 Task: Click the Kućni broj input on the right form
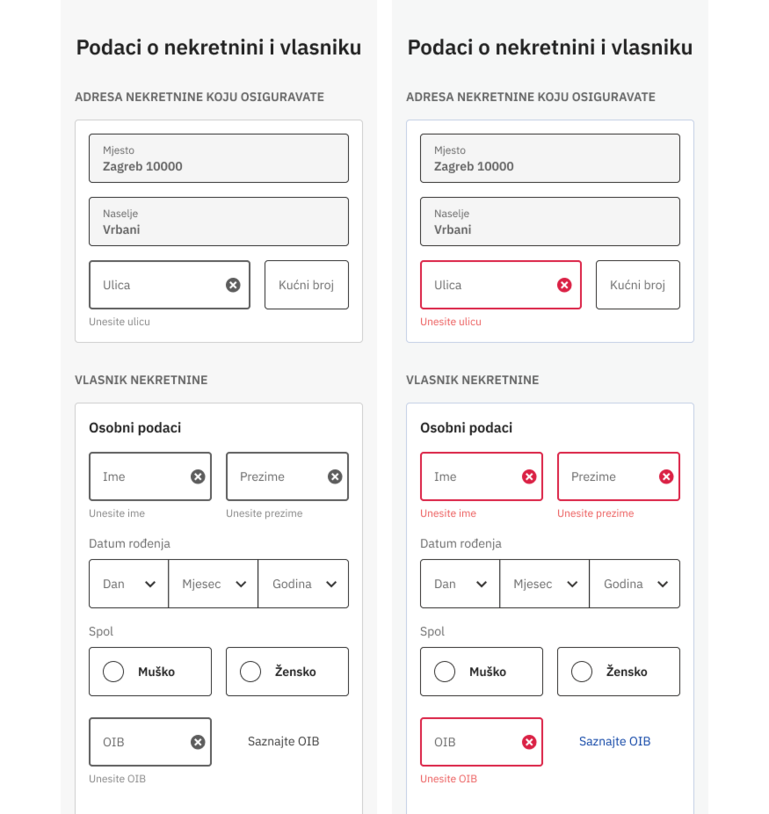tap(637, 284)
